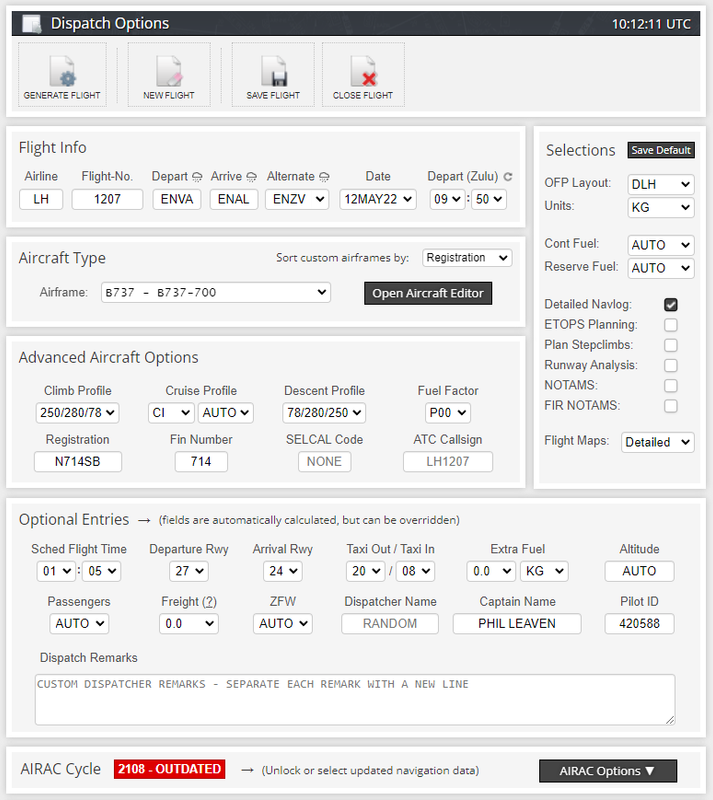Click the 2108 - OUTDATED AIRAC badge
This screenshot has width=713, height=800.
[x=169, y=769]
